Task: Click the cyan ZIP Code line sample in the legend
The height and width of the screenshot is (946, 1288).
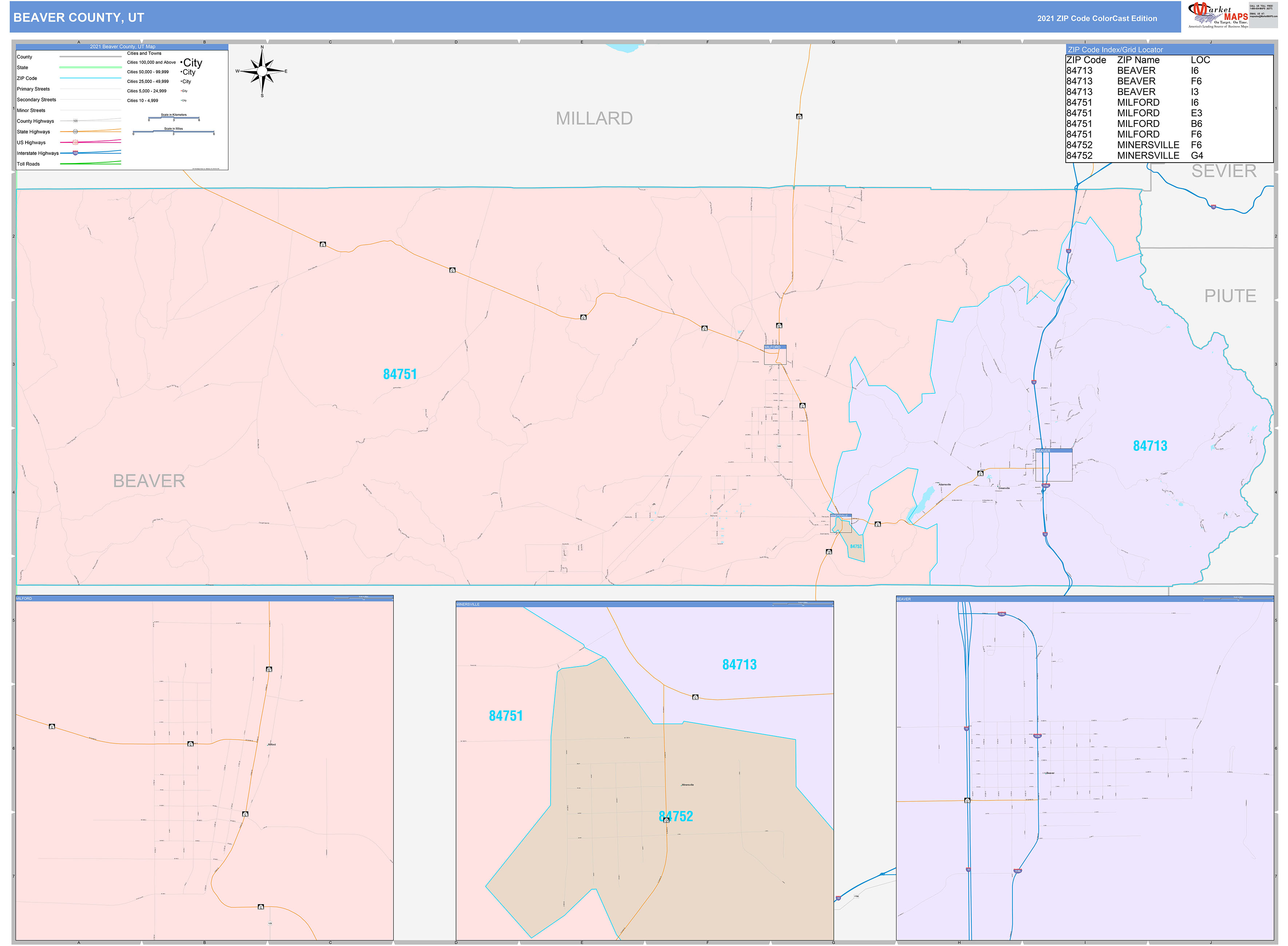Action: click(91, 78)
